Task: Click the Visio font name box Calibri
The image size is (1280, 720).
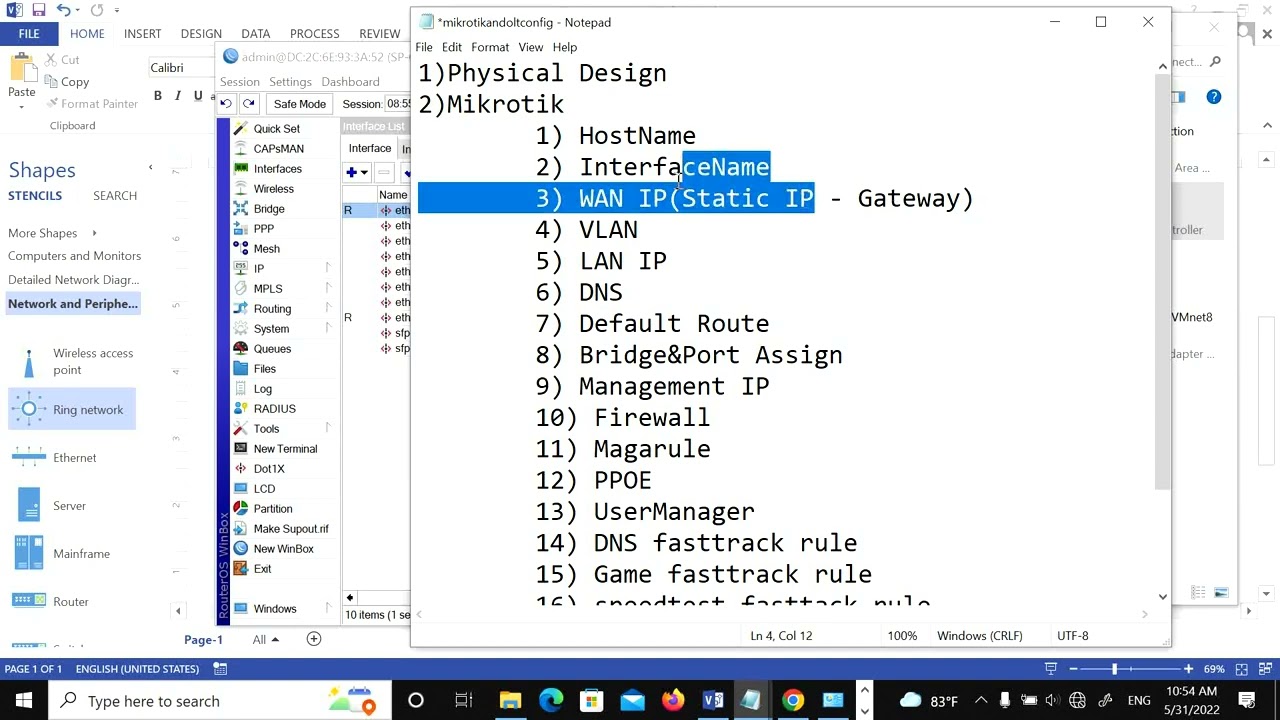Action: pos(180,68)
